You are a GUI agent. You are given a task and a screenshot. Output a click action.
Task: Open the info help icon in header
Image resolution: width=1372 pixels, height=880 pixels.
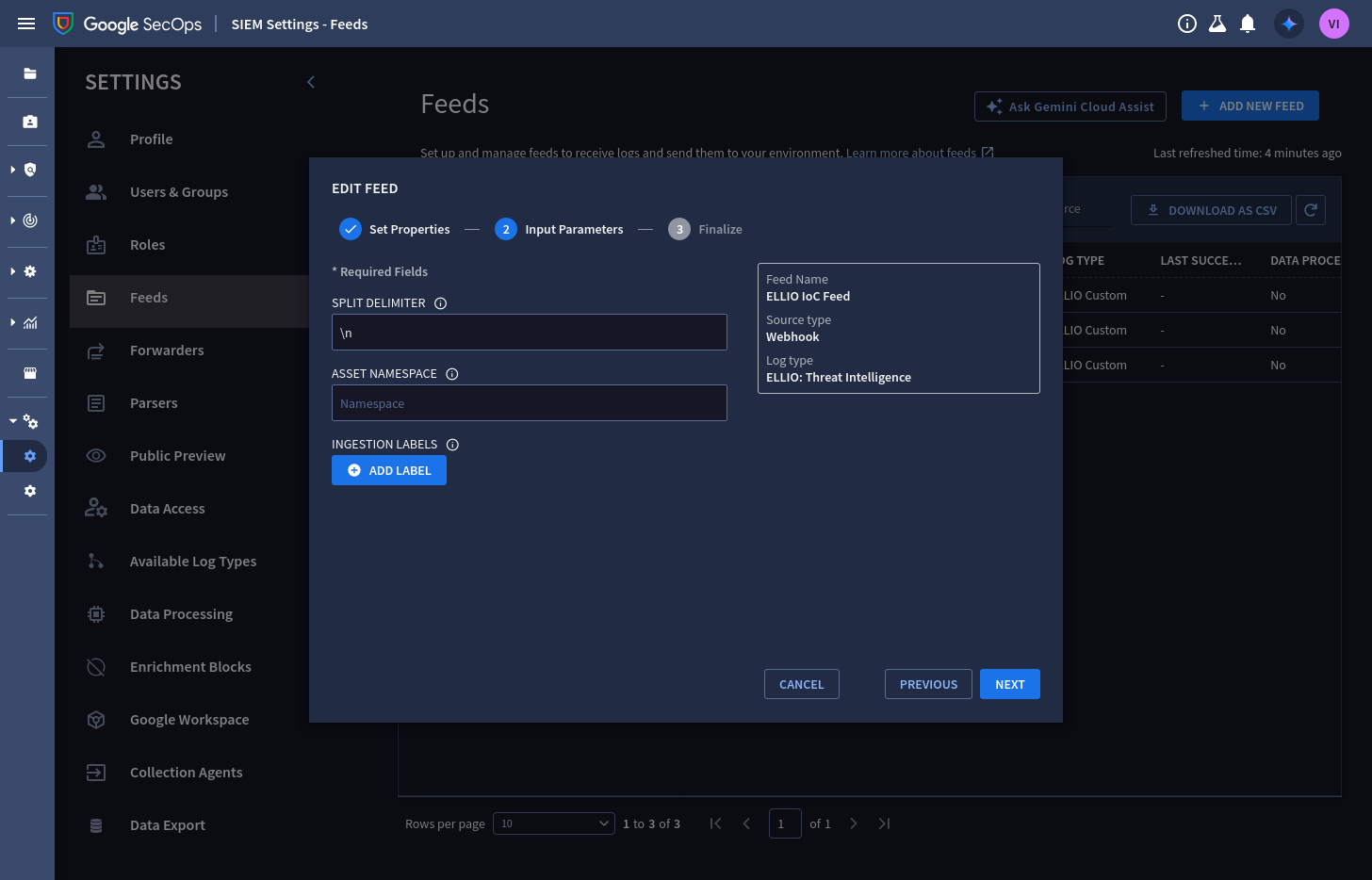pyautogui.click(x=1187, y=24)
